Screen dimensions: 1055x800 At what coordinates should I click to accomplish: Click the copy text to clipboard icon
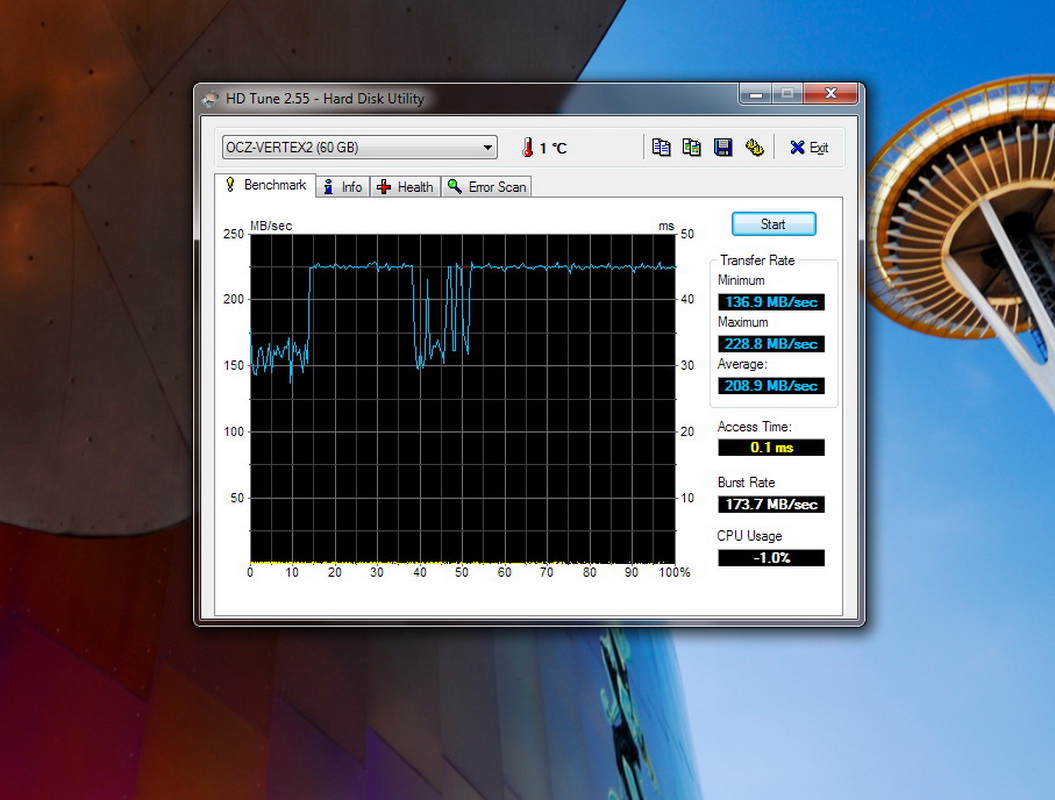coord(661,147)
